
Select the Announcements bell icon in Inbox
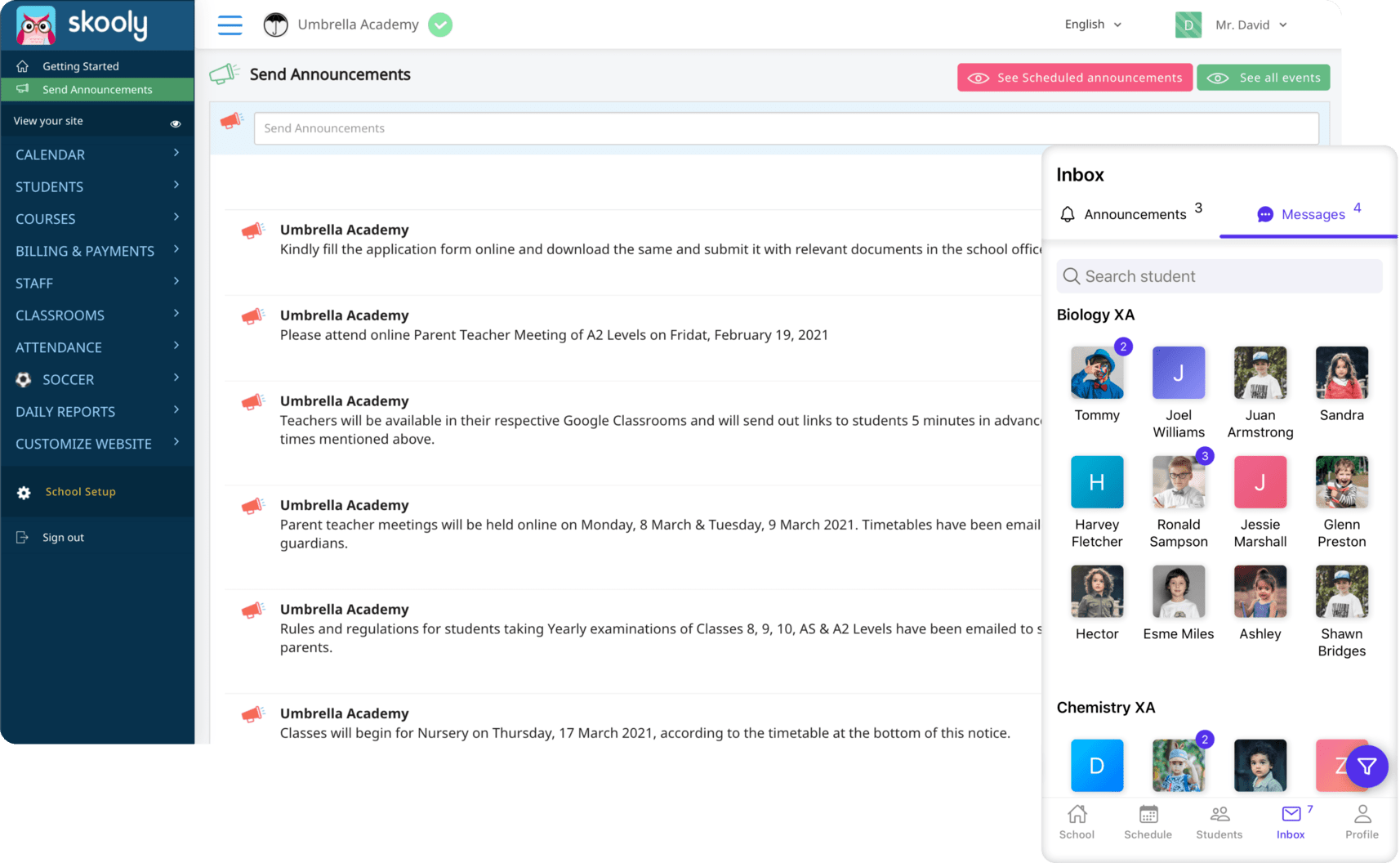[1067, 213]
